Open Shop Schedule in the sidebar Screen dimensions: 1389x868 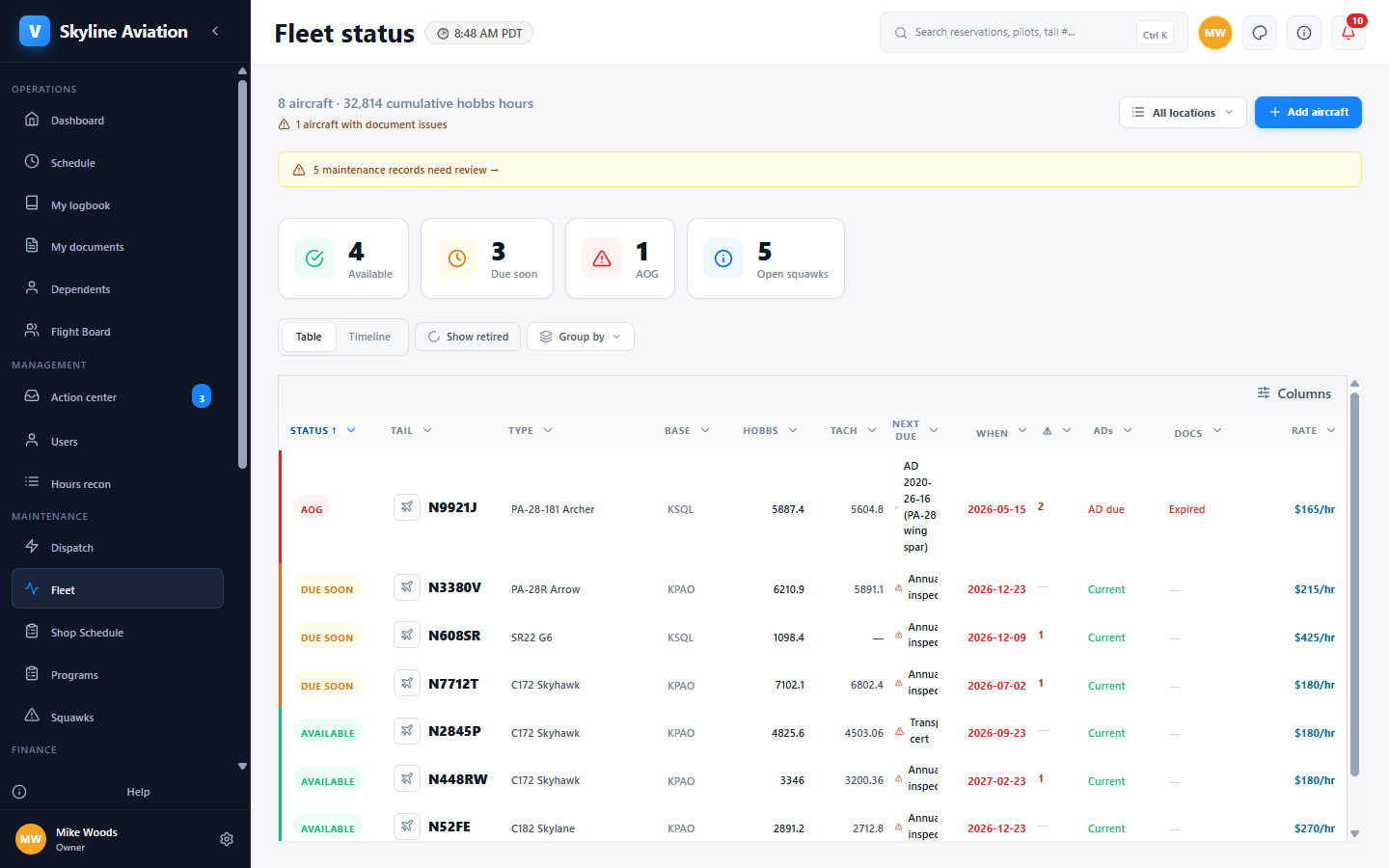[118, 633]
